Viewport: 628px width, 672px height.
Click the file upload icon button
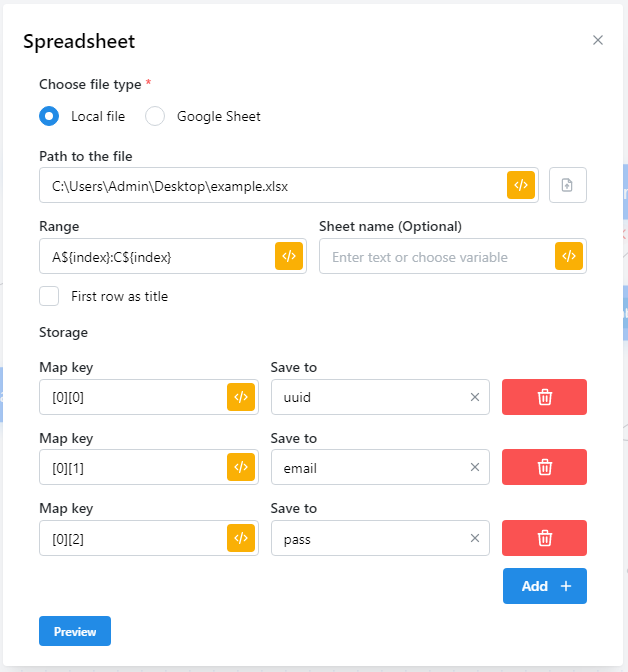[568, 185]
